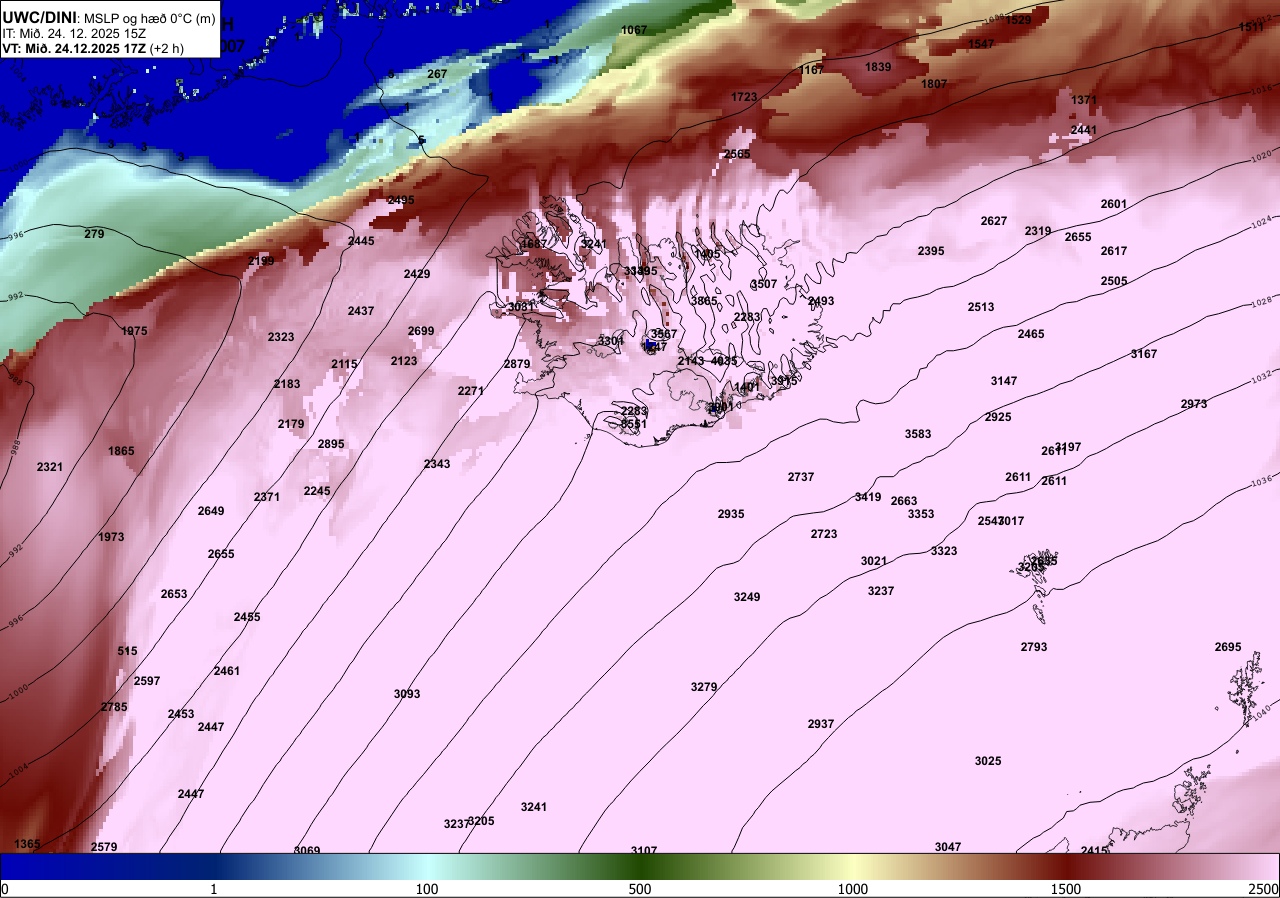Image resolution: width=1280 pixels, height=898 pixels.
Task: Click the value 279 in green band
Action: (94, 234)
